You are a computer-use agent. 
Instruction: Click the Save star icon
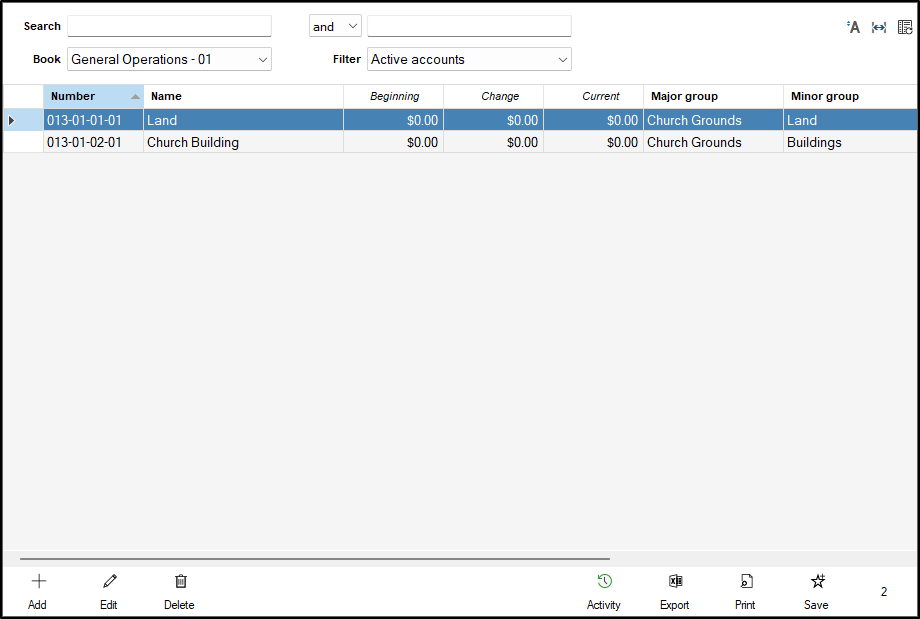817,581
